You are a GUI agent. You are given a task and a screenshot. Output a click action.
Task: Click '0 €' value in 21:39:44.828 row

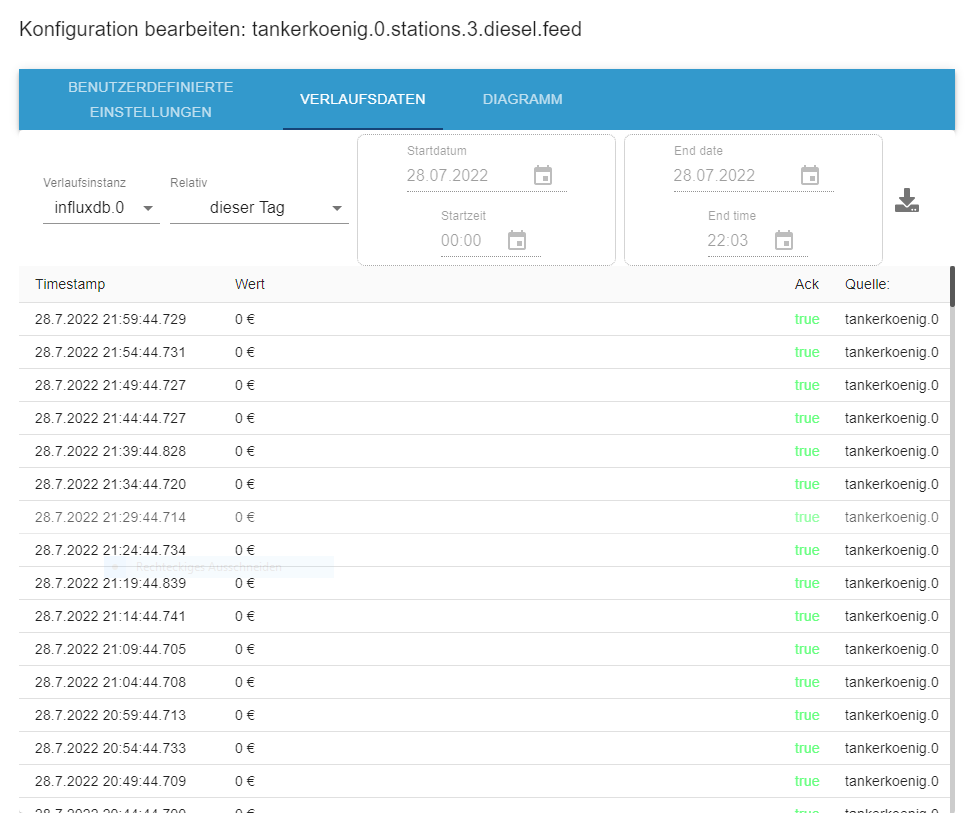click(245, 452)
